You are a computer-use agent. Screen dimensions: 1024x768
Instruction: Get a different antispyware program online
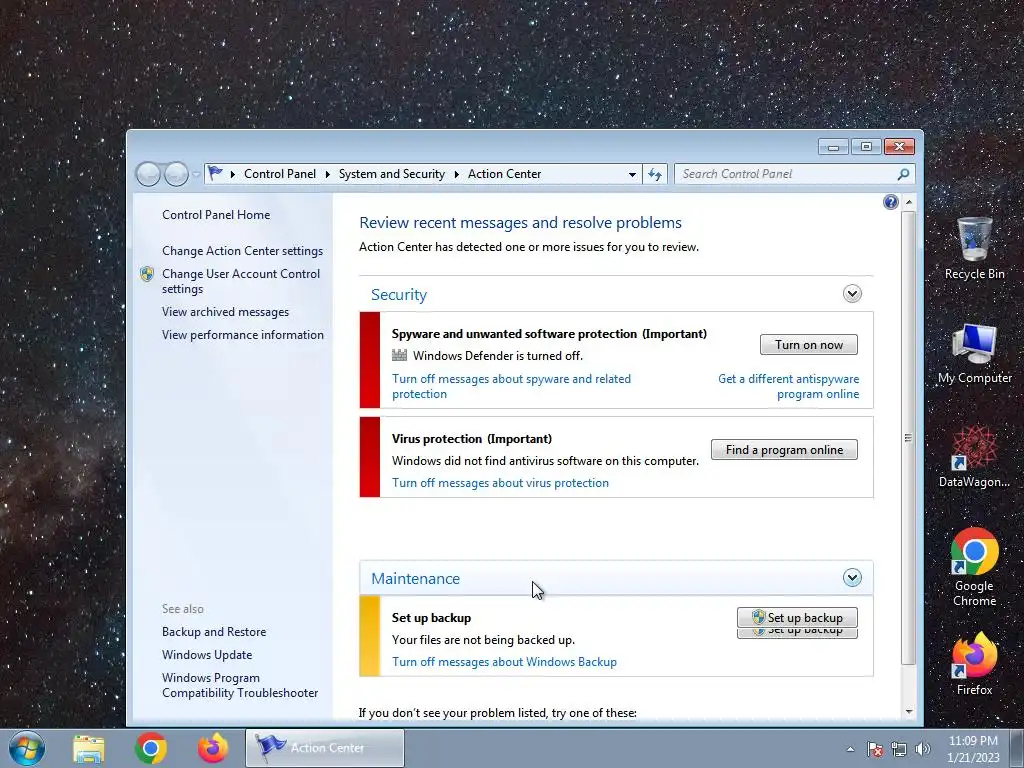coord(789,387)
